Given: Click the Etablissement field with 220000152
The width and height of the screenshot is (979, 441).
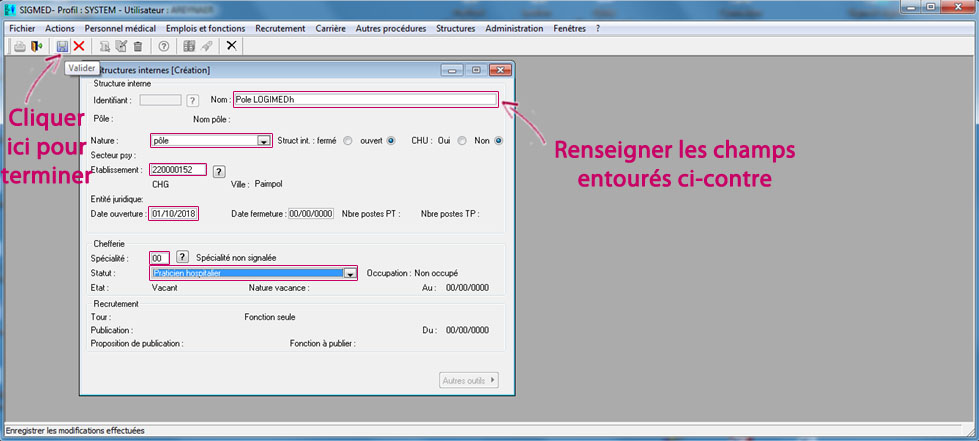Looking at the screenshot, I should point(179,170).
